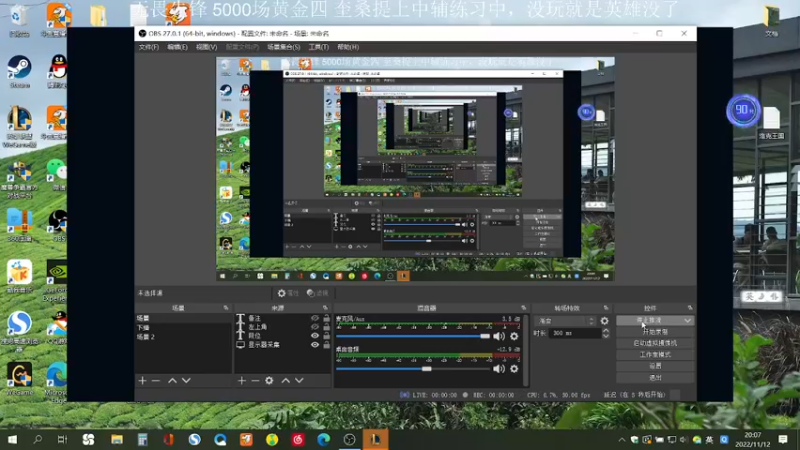Increase the transition duration with up stepper
This screenshot has width=800, height=450.
(x=606, y=331)
